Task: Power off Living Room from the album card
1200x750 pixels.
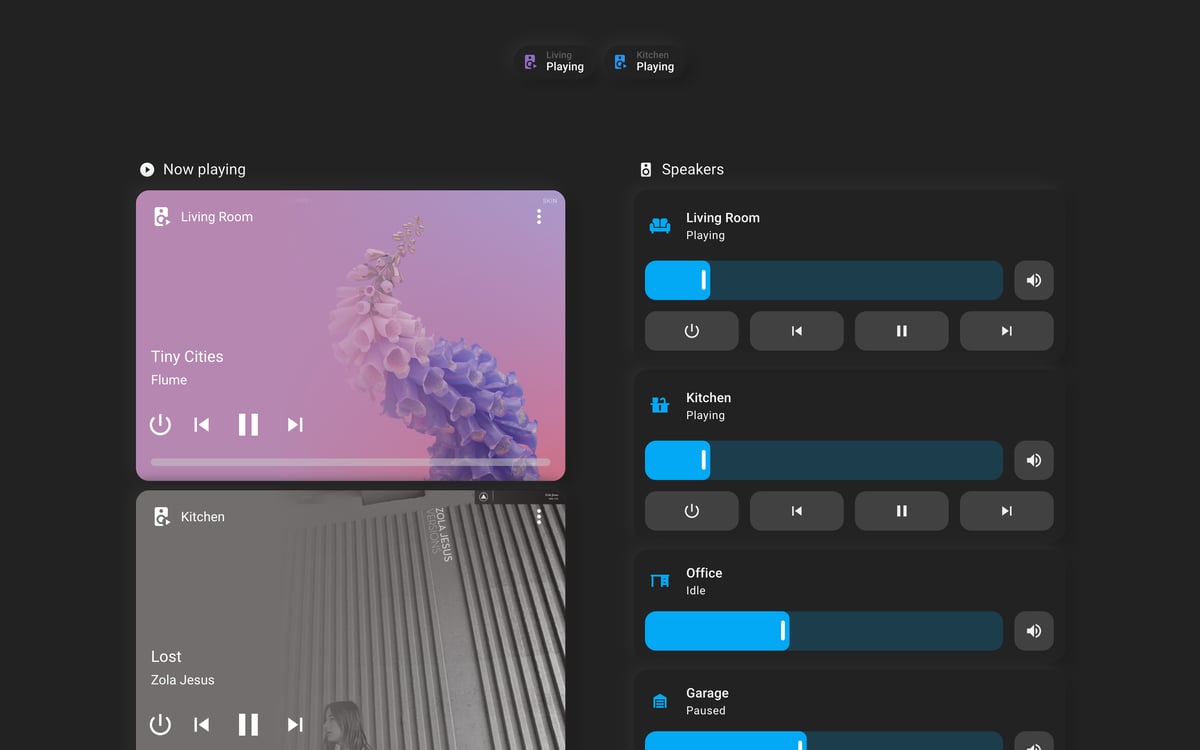Action: [160, 425]
